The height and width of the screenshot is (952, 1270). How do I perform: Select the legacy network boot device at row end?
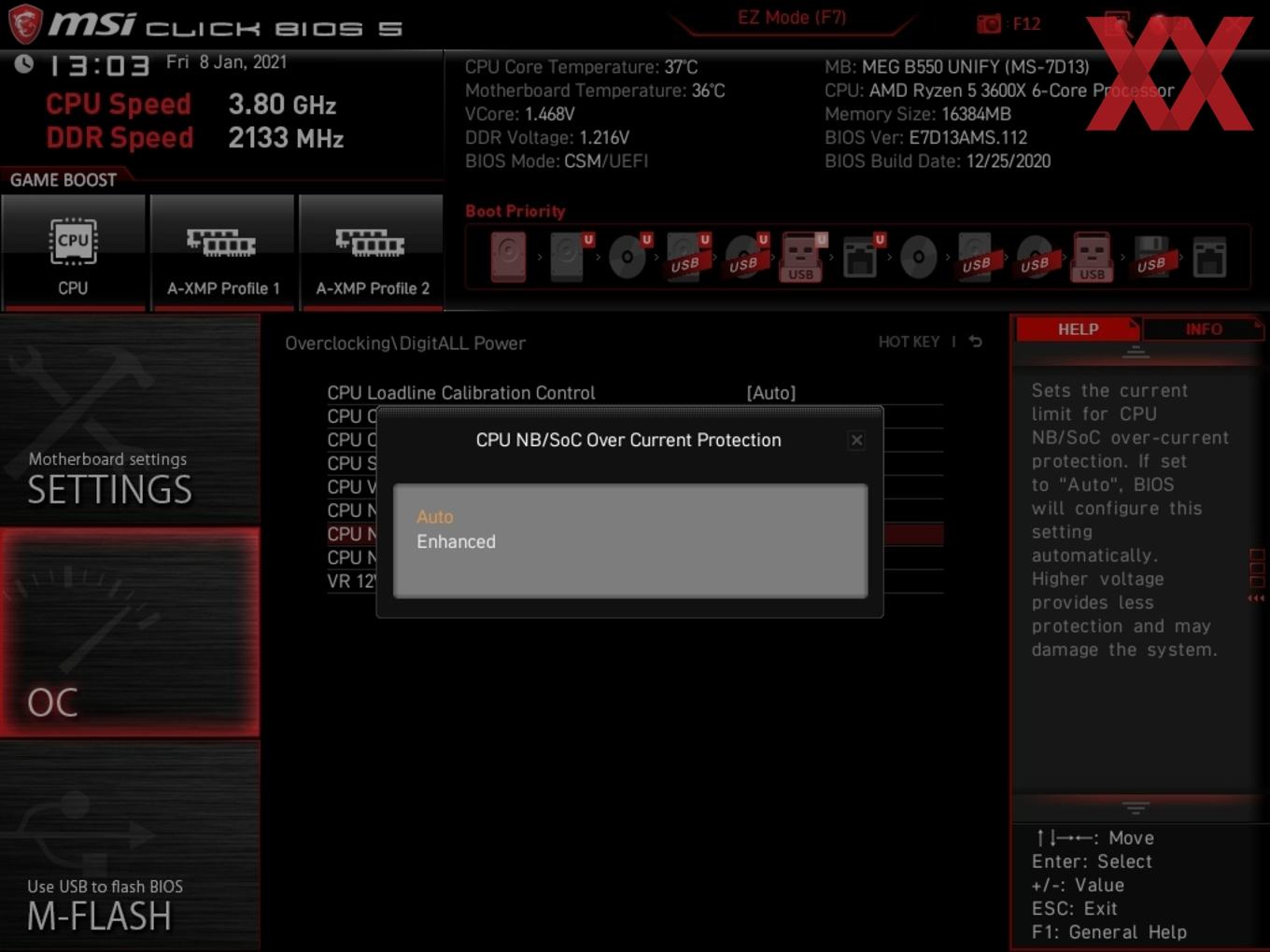pos(1209,257)
